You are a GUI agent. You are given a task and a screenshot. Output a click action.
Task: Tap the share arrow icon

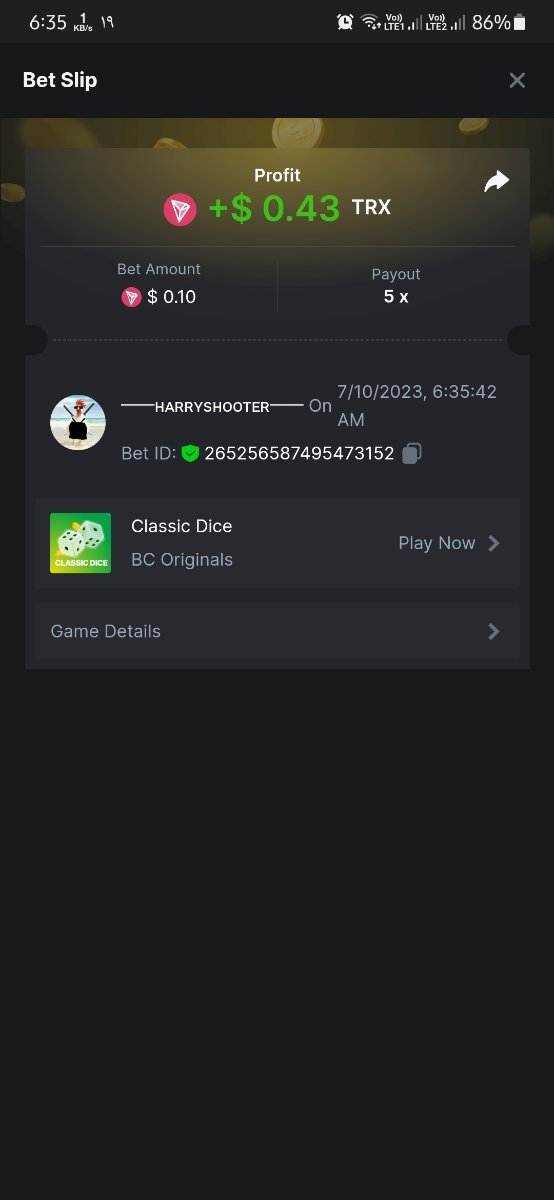[496, 181]
